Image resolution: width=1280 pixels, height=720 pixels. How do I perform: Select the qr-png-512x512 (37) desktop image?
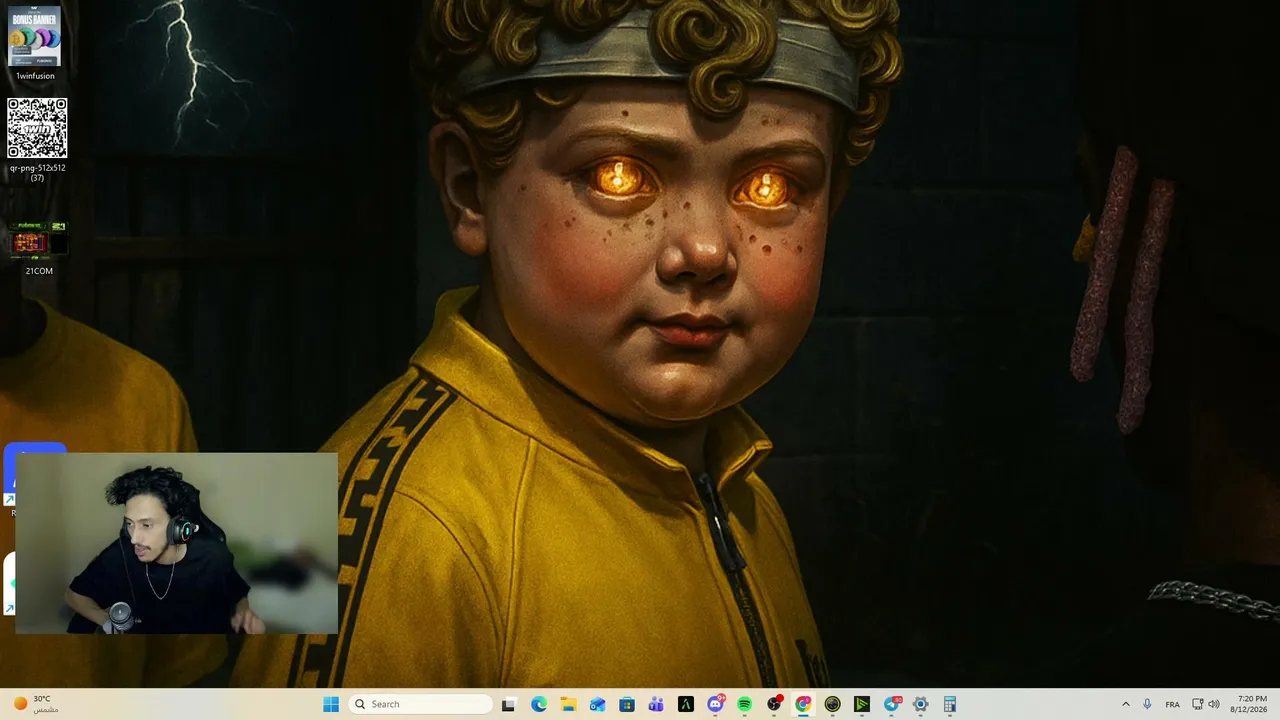37,139
